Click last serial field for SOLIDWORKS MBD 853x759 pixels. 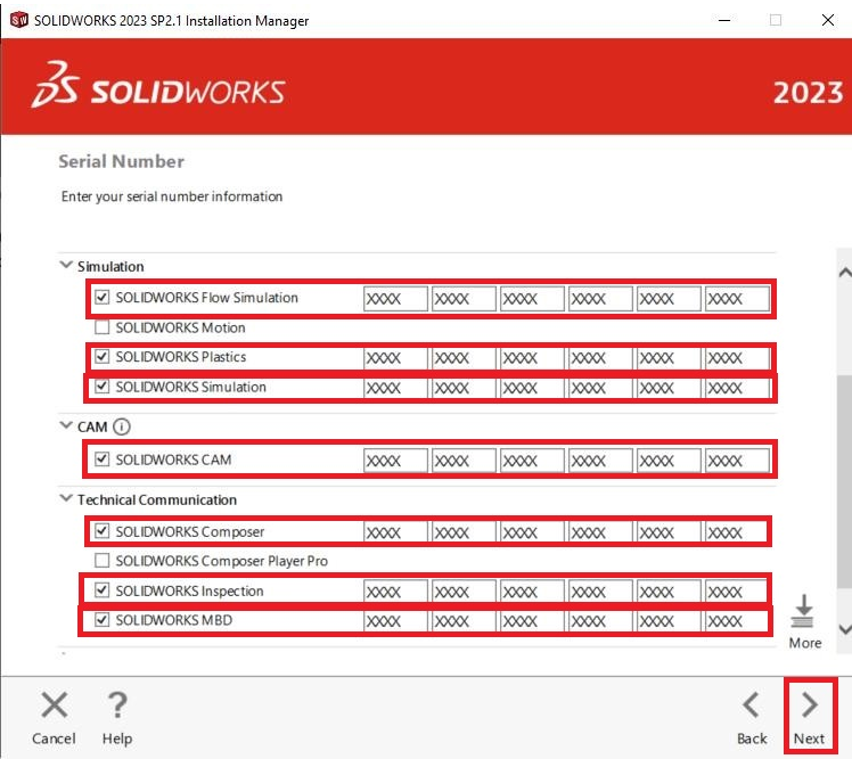point(737,621)
